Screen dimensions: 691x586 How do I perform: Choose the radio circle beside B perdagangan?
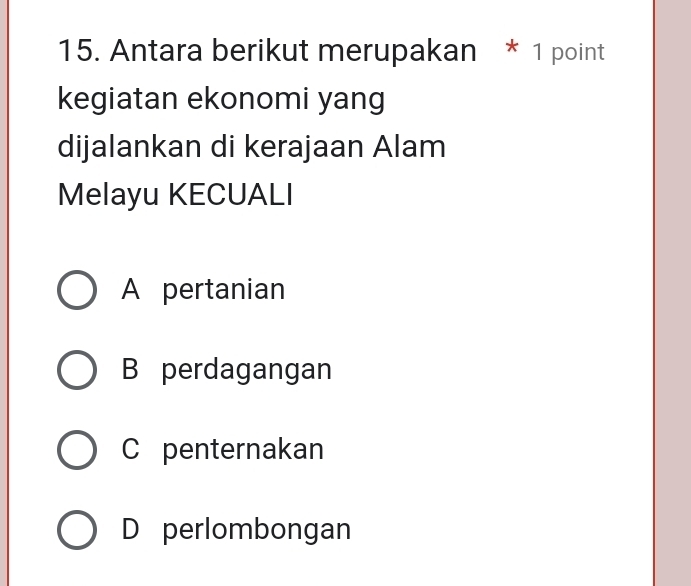pyautogui.click(x=78, y=371)
